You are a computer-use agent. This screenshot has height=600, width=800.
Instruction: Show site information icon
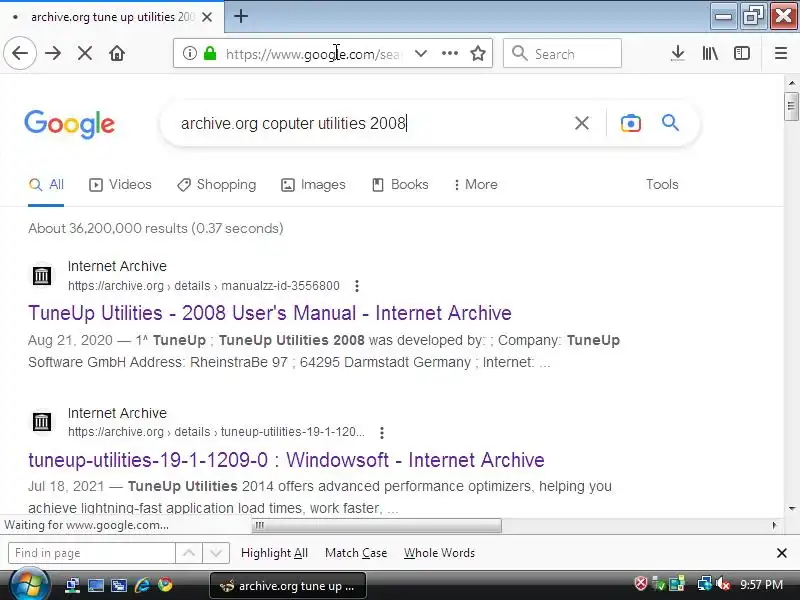189,53
